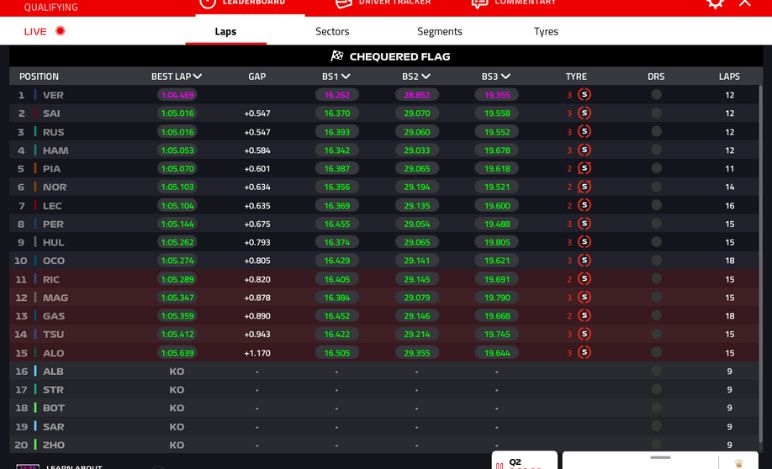This screenshot has height=469, width=772.
Task: Click LEC's purple-highlighted BS3 time 19.600
Action: pos(496,205)
